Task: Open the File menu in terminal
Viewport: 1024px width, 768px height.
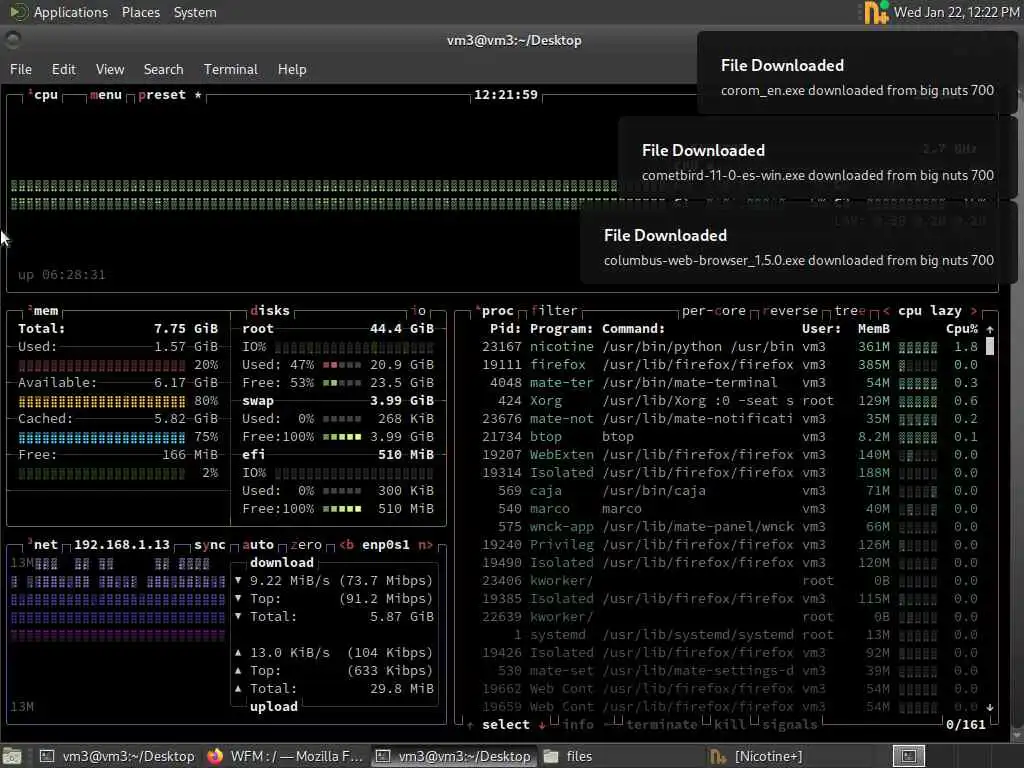Action: tap(21, 69)
